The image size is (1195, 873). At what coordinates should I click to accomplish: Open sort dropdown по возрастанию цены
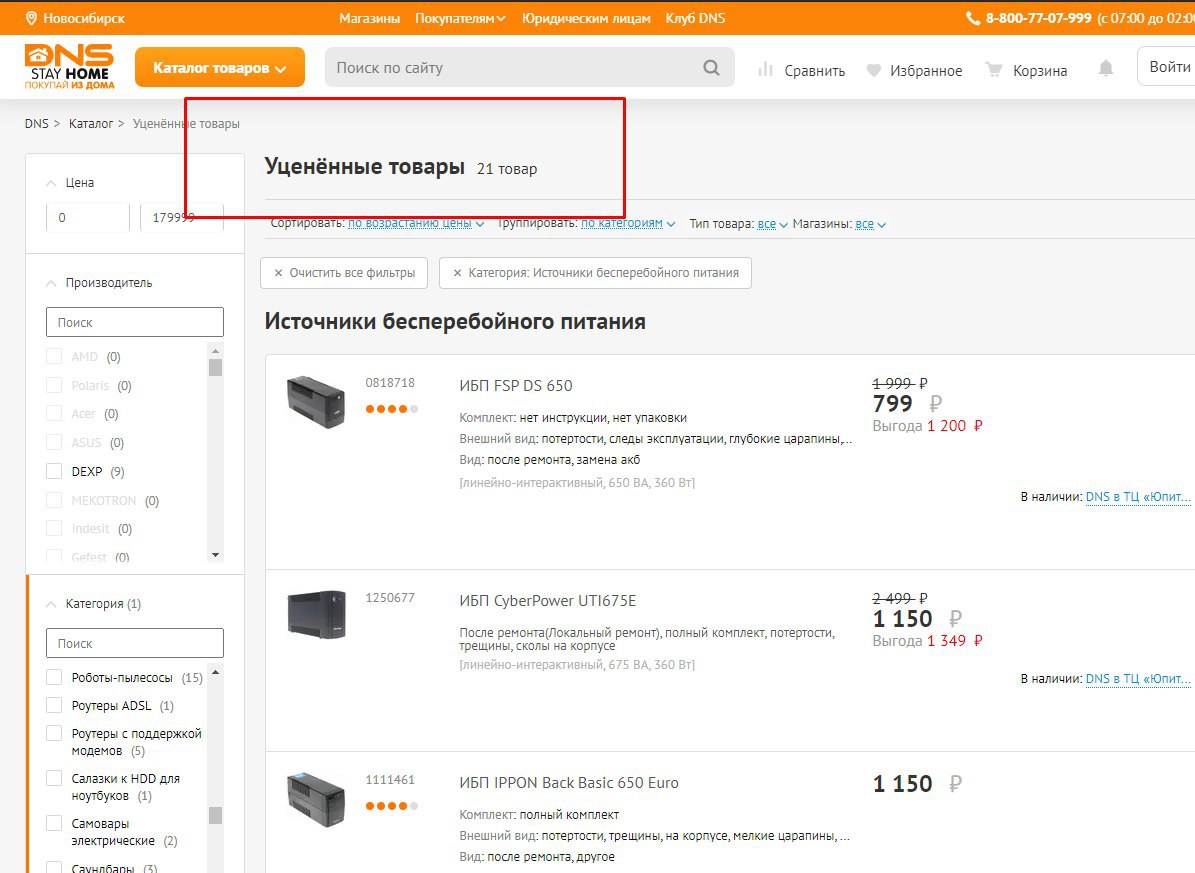tap(415, 223)
